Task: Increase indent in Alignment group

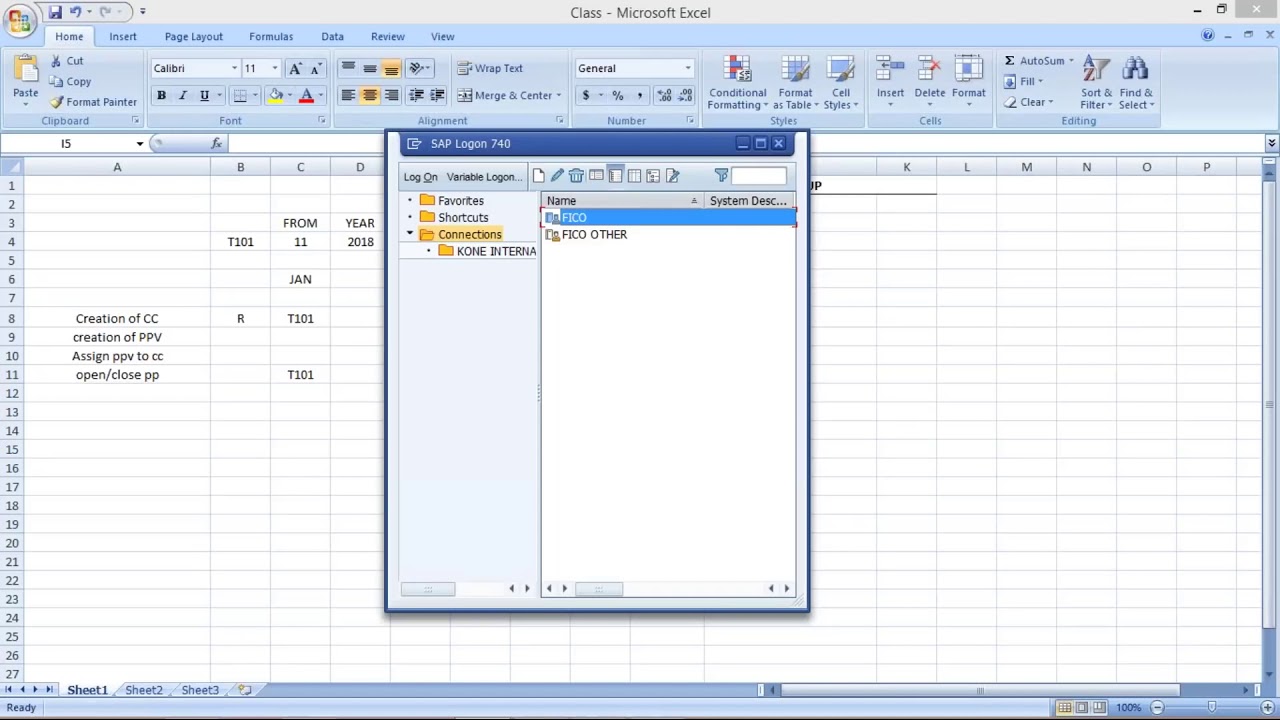Action: pyautogui.click(x=437, y=95)
